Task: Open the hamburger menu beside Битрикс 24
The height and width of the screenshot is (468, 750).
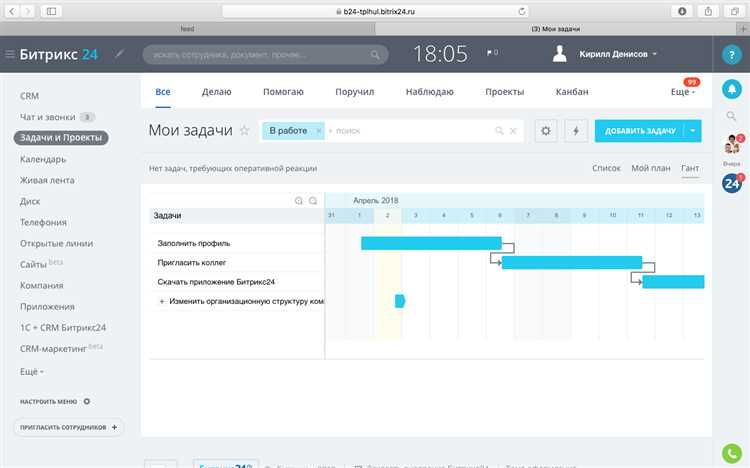Action: click(10, 54)
